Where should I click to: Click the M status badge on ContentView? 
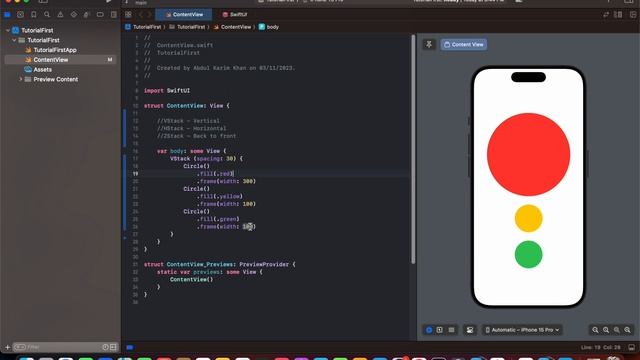tap(110, 60)
